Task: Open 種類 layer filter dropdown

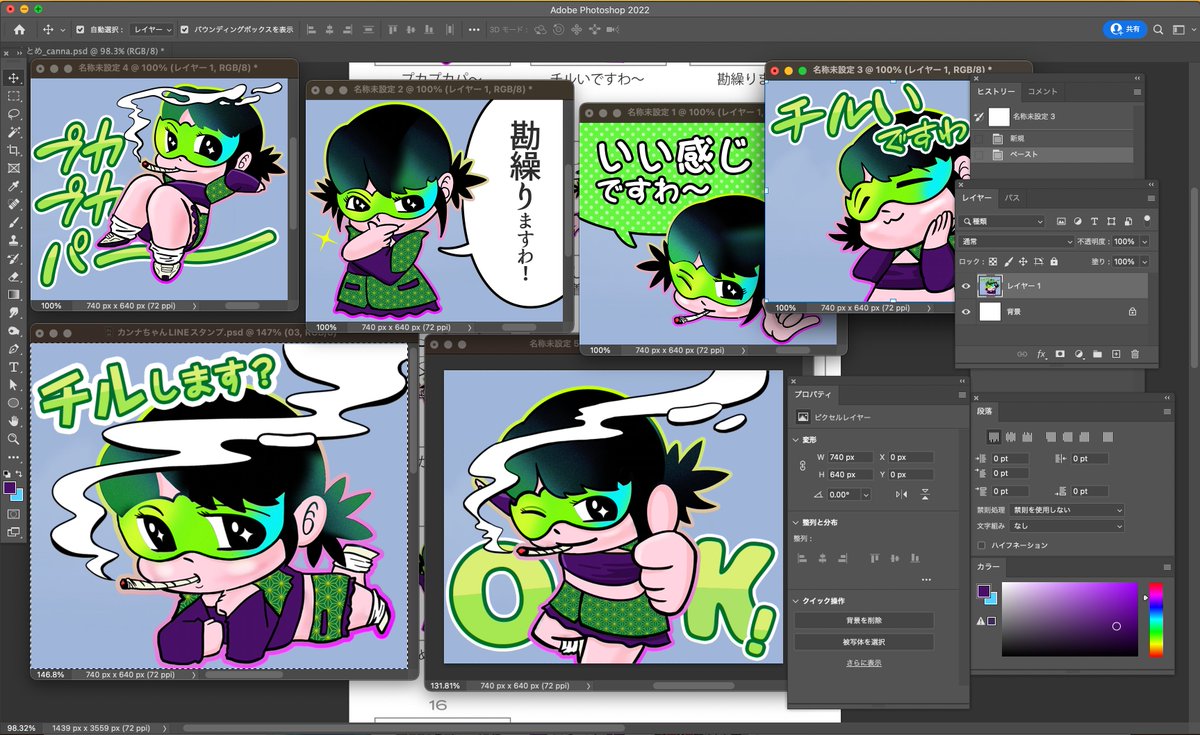Action: (x=1003, y=221)
